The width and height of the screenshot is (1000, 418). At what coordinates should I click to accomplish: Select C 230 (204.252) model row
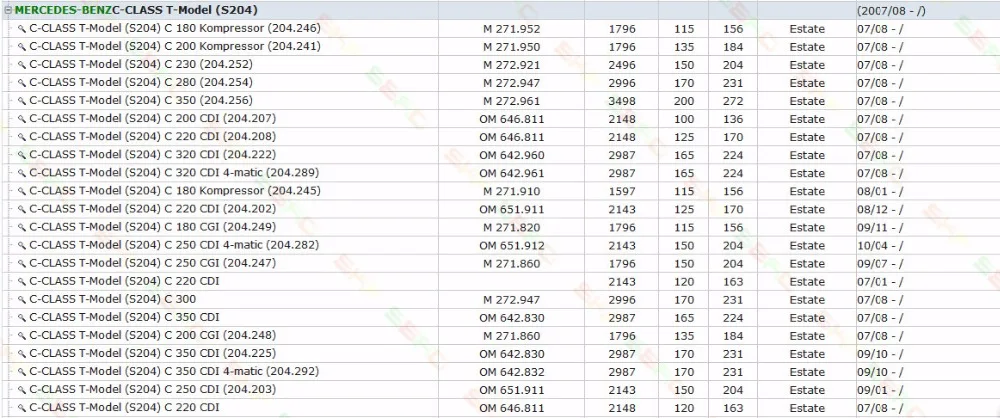click(x=500, y=64)
